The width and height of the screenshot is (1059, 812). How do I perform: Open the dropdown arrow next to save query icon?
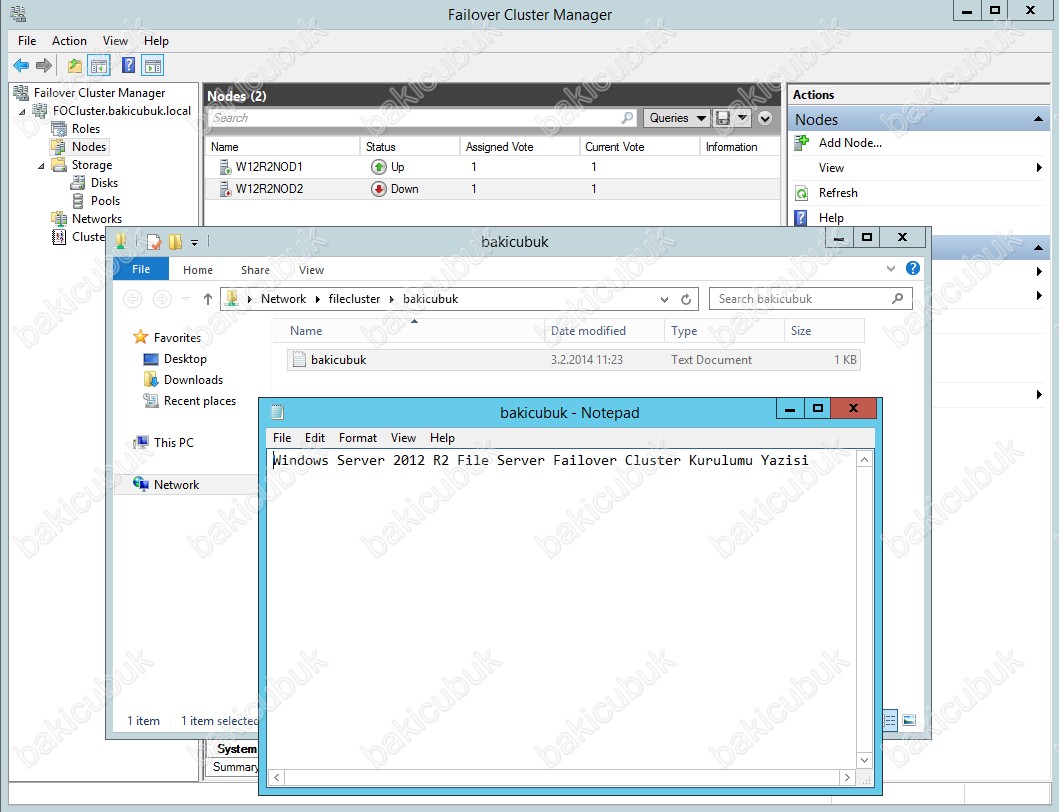pos(742,118)
